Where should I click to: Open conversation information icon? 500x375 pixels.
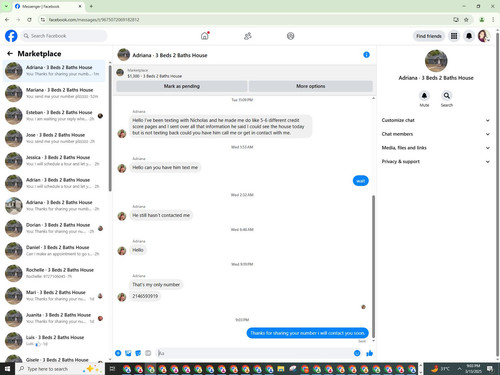click(x=366, y=55)
